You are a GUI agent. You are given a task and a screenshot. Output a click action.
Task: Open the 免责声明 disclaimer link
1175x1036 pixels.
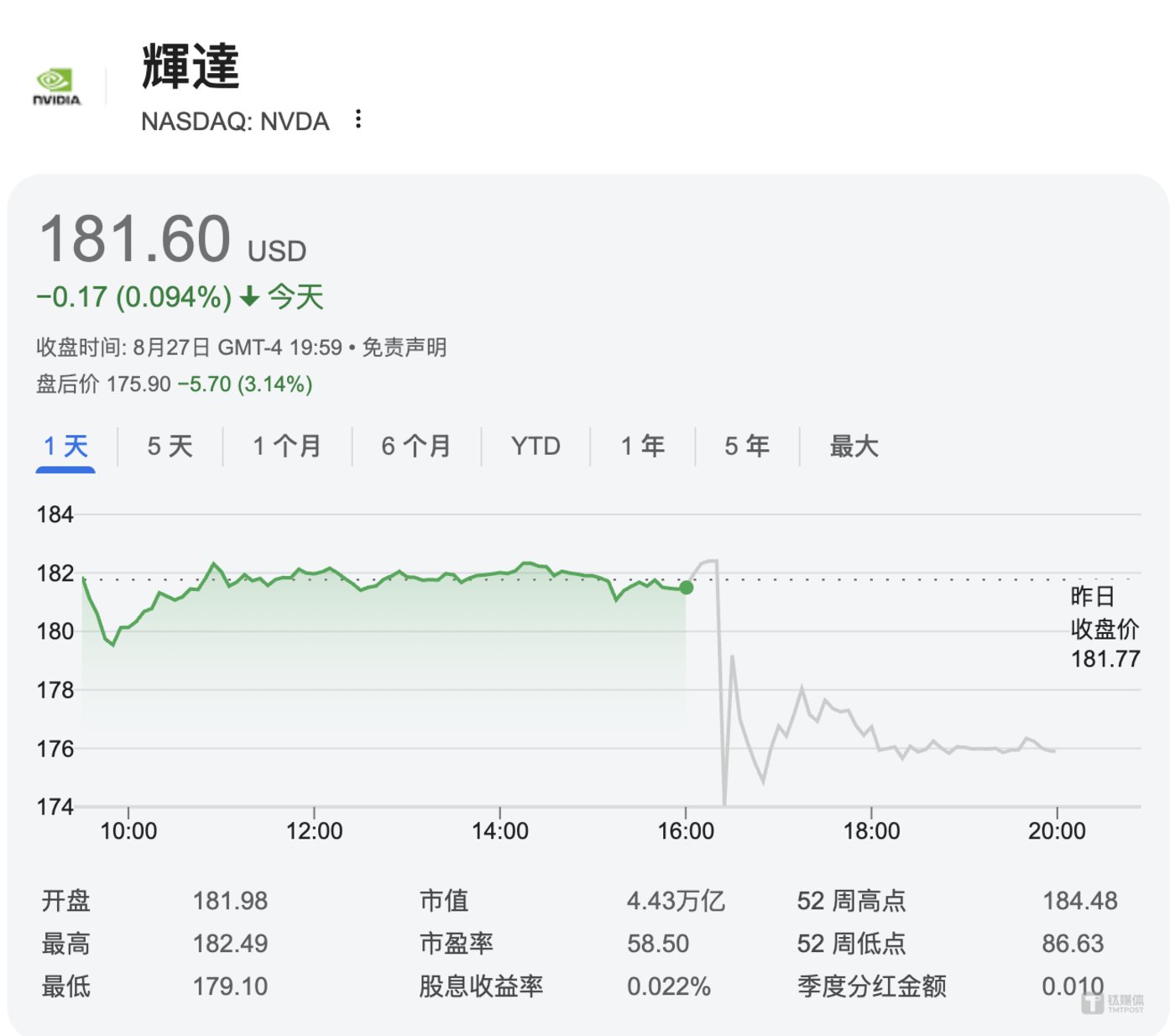[404, 347]
